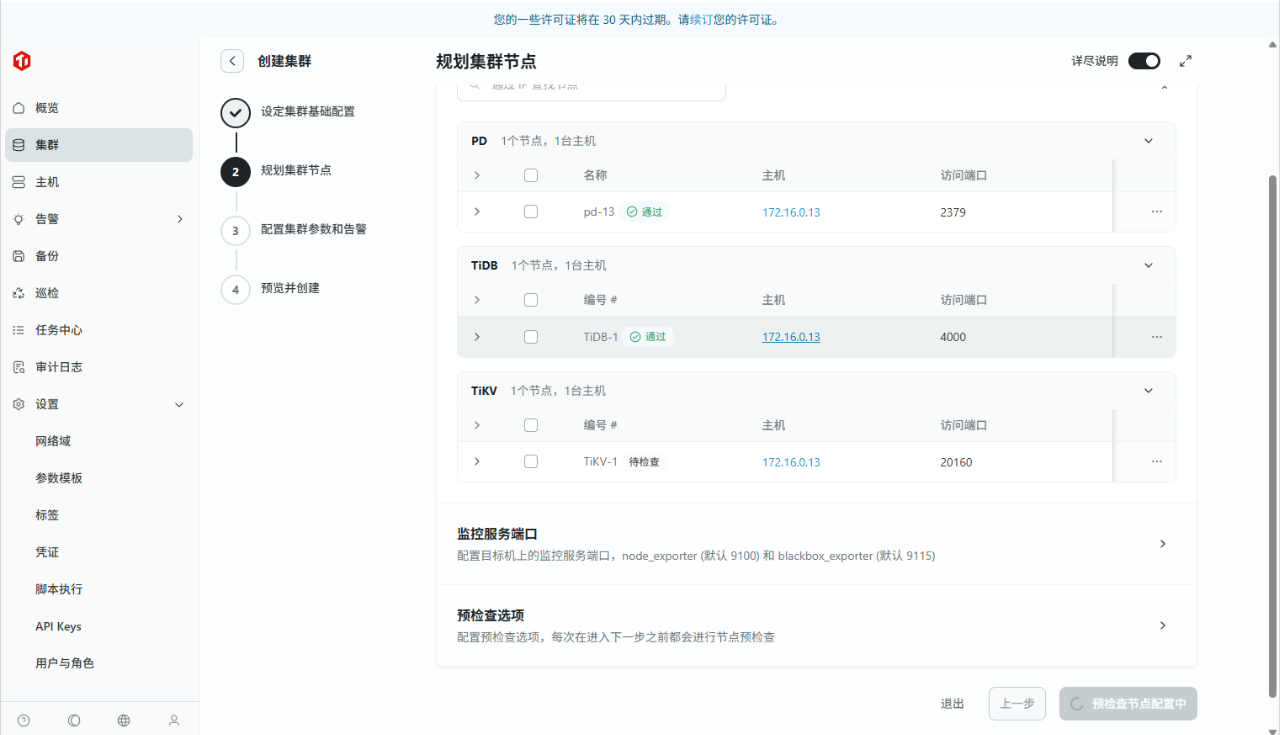Click the page vertical scrollbar
Viewport: 1280px width, 735px height.
[x=1273, y=435]
